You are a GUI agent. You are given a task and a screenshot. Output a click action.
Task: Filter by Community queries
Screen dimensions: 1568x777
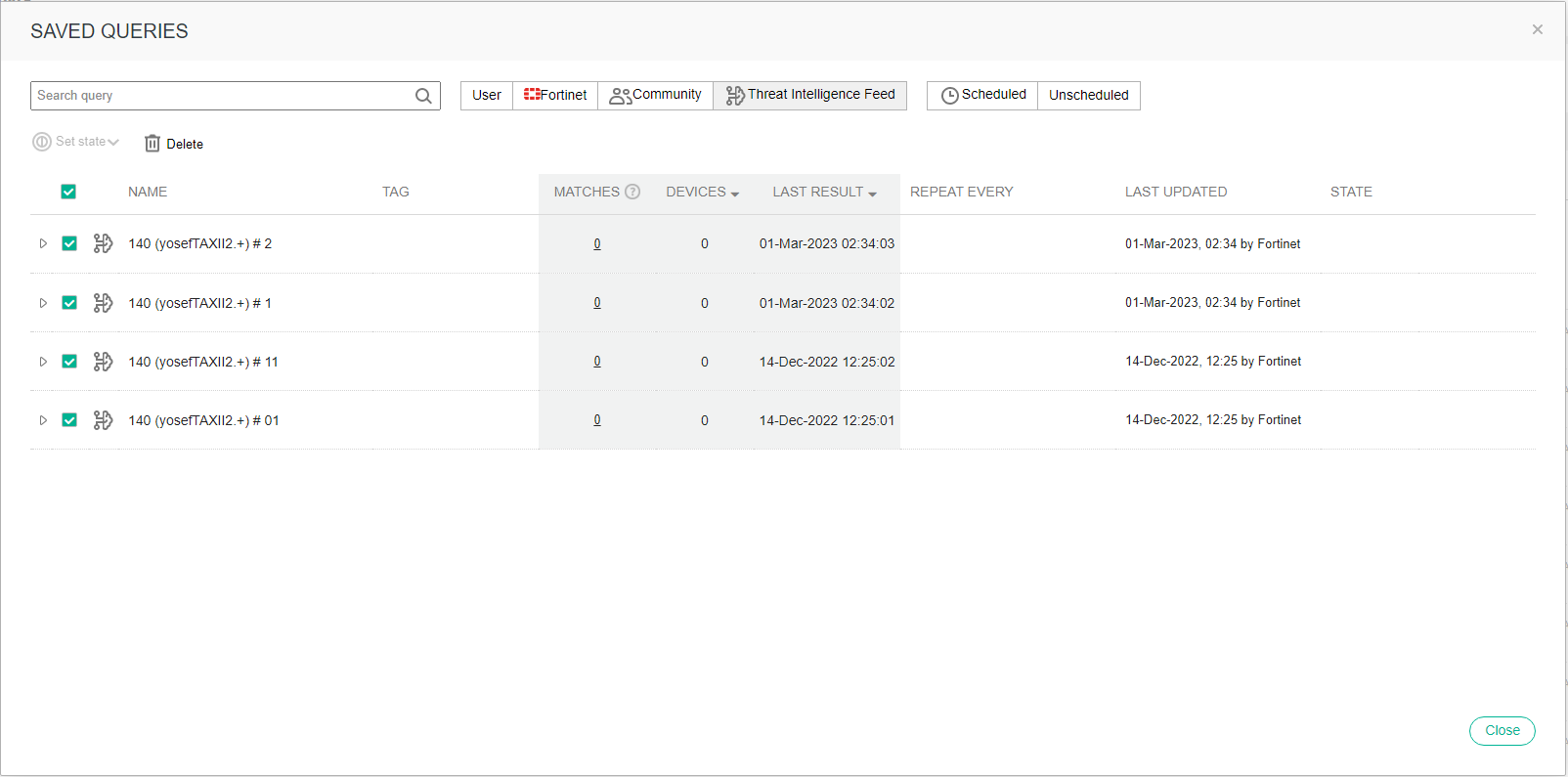point(655,95)
